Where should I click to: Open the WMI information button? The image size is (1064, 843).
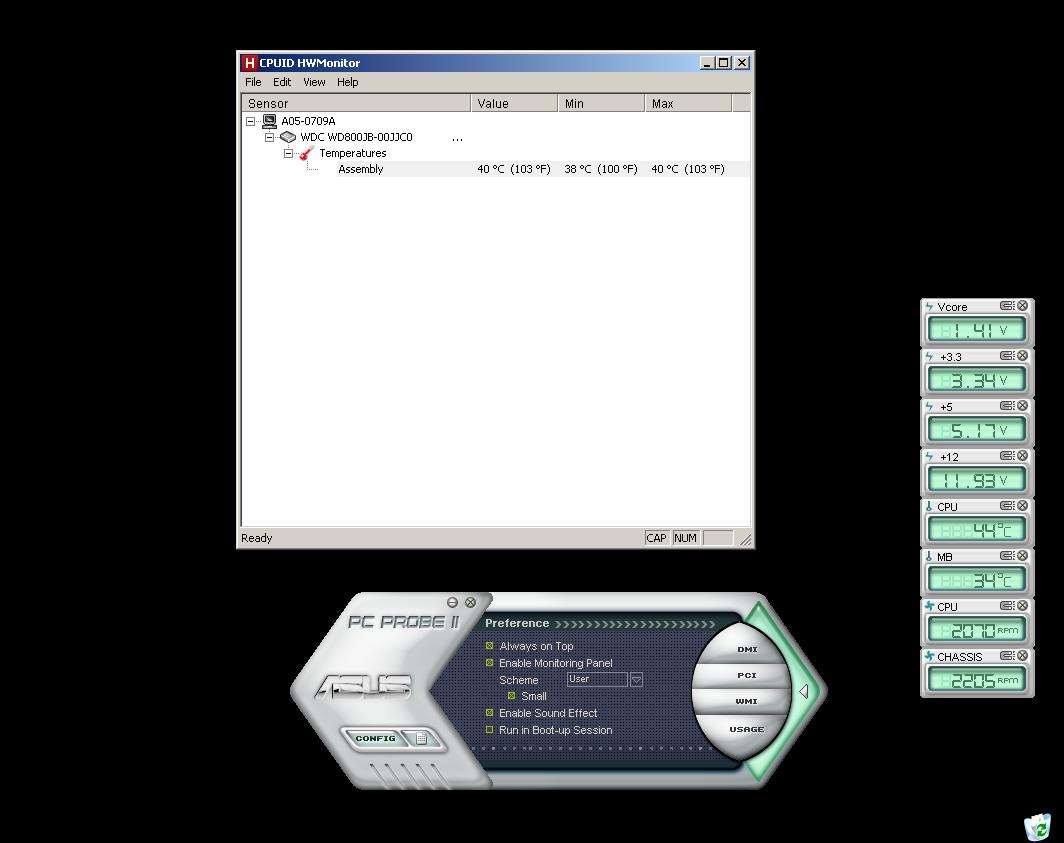[x=746, y=701]
